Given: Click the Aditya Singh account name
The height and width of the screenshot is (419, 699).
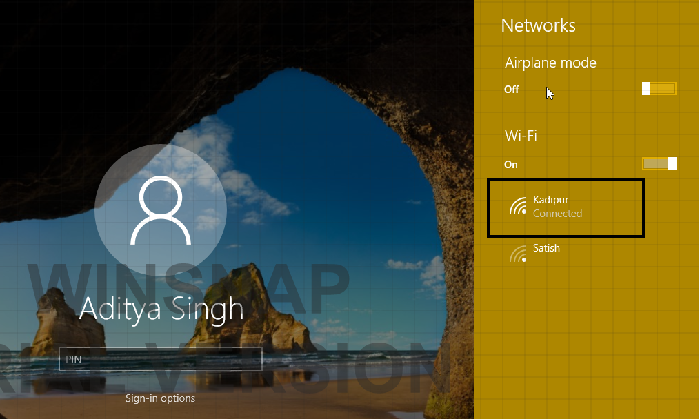Looking at the screenshot, I should [160, 307].
